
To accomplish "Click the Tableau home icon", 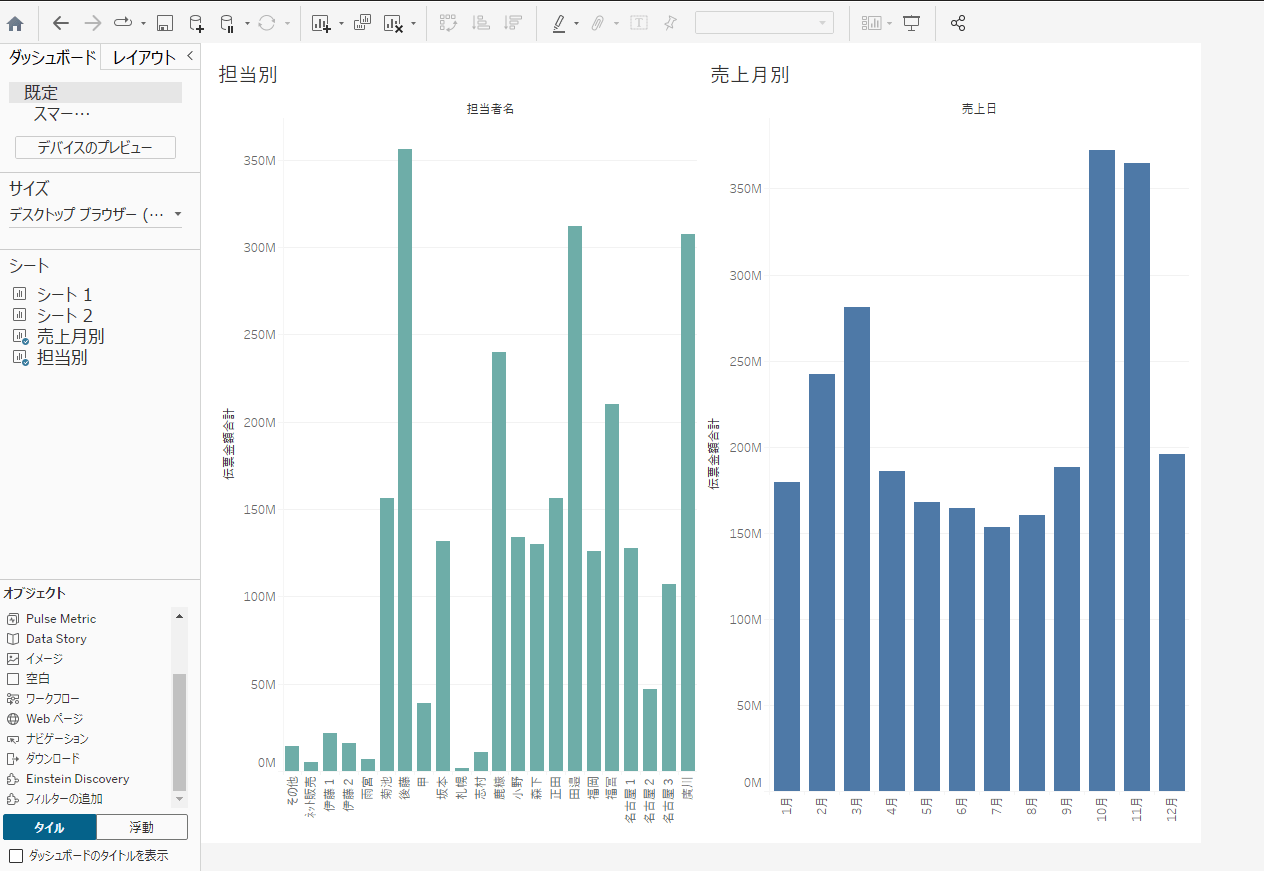I will pos(15,23).
